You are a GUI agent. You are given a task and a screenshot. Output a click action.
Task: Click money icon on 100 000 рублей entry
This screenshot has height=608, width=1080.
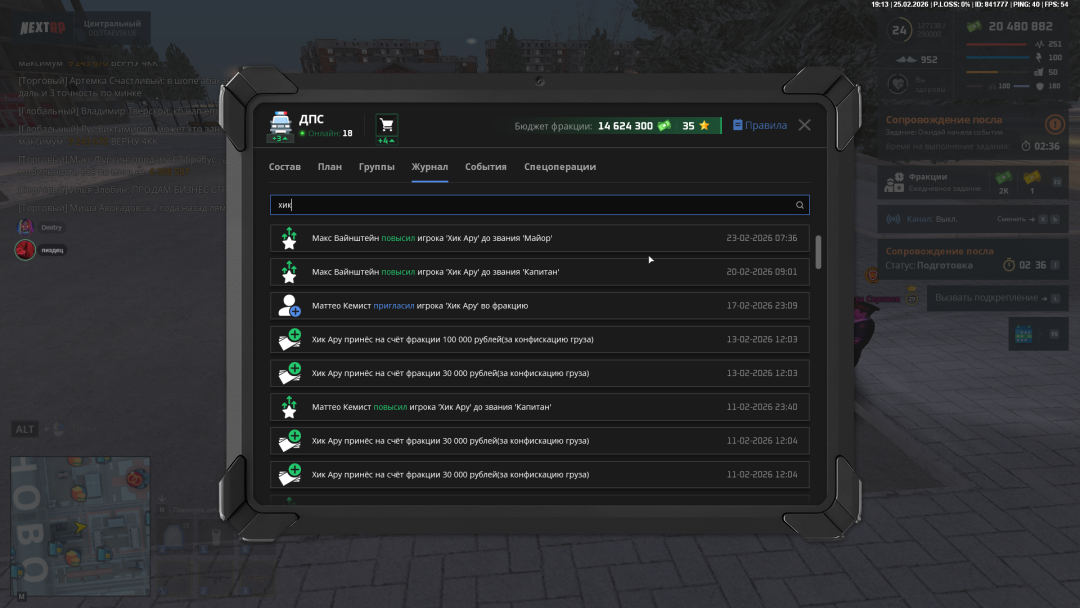click(x=289, y=340)
